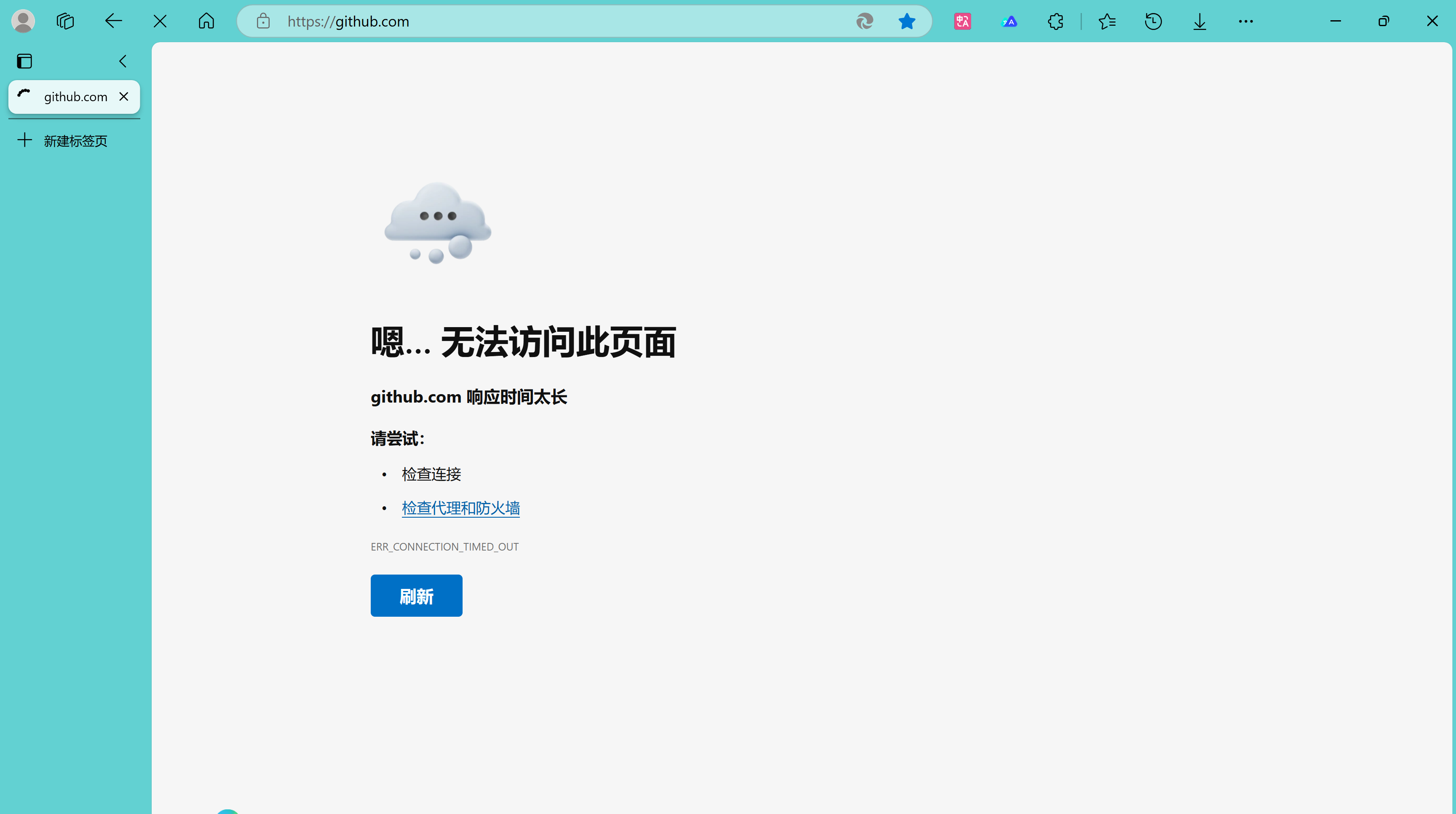Open the favorites list icon
The width and height of the screenshot is (1456, 814).
(1107, 21)
